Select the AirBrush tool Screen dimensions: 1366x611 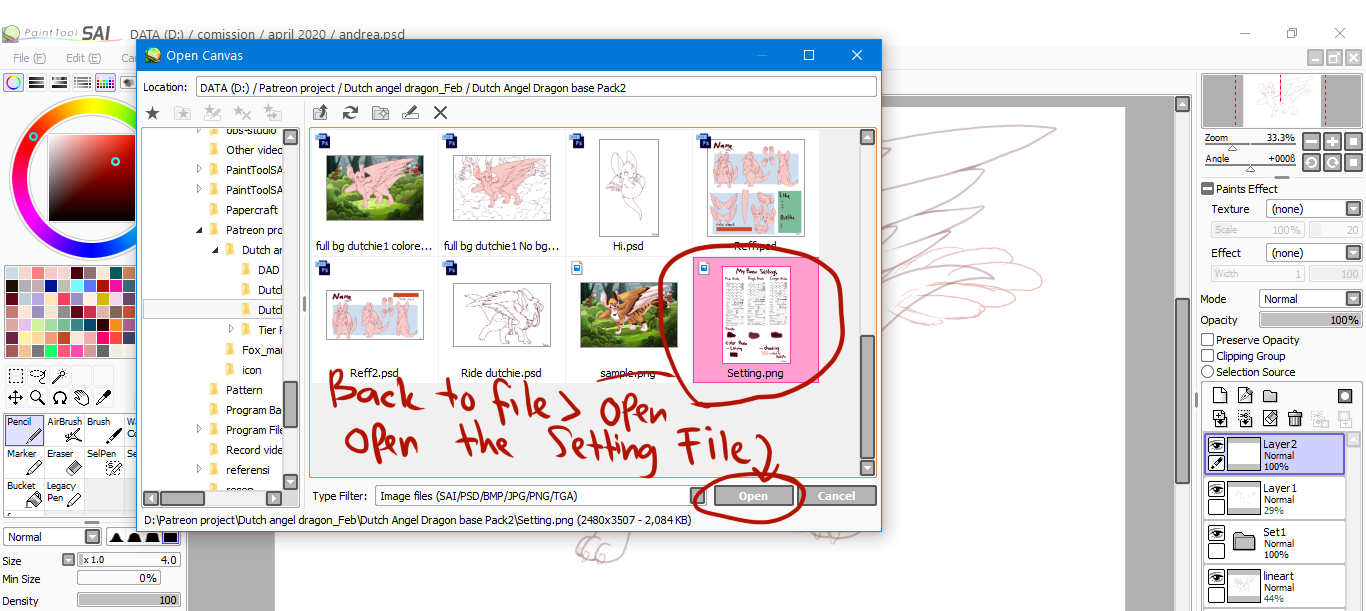tap(64, 430)
